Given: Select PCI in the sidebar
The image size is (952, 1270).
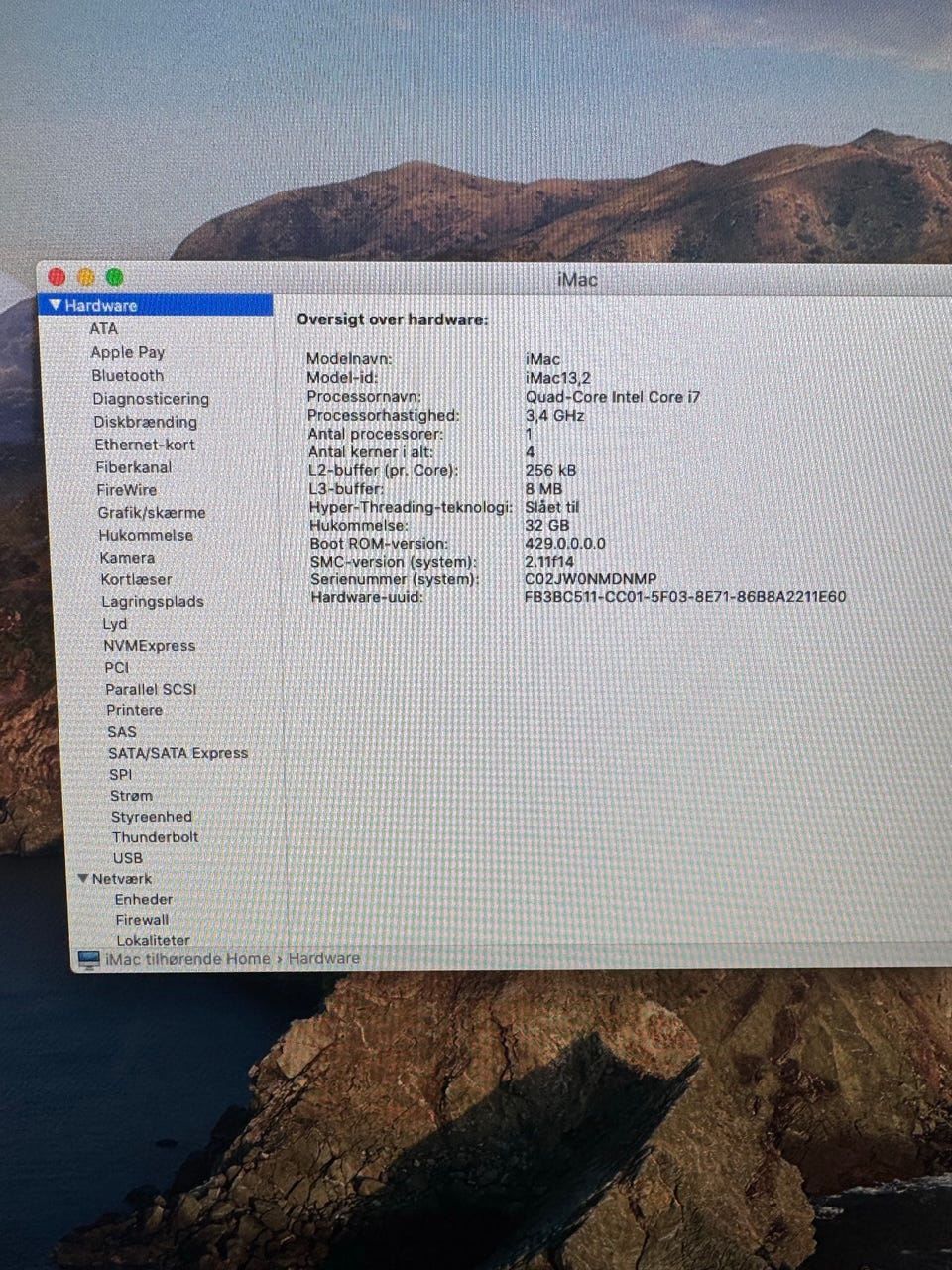Looking at the screenshot, I should coord(117,668).
